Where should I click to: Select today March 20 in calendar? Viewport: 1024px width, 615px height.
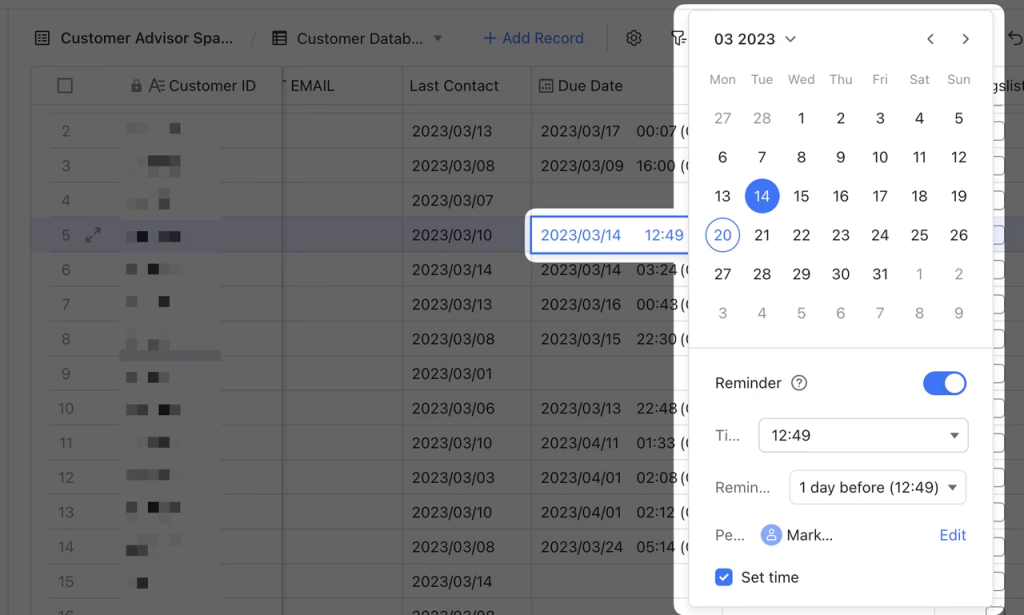[x=722, y=235]
